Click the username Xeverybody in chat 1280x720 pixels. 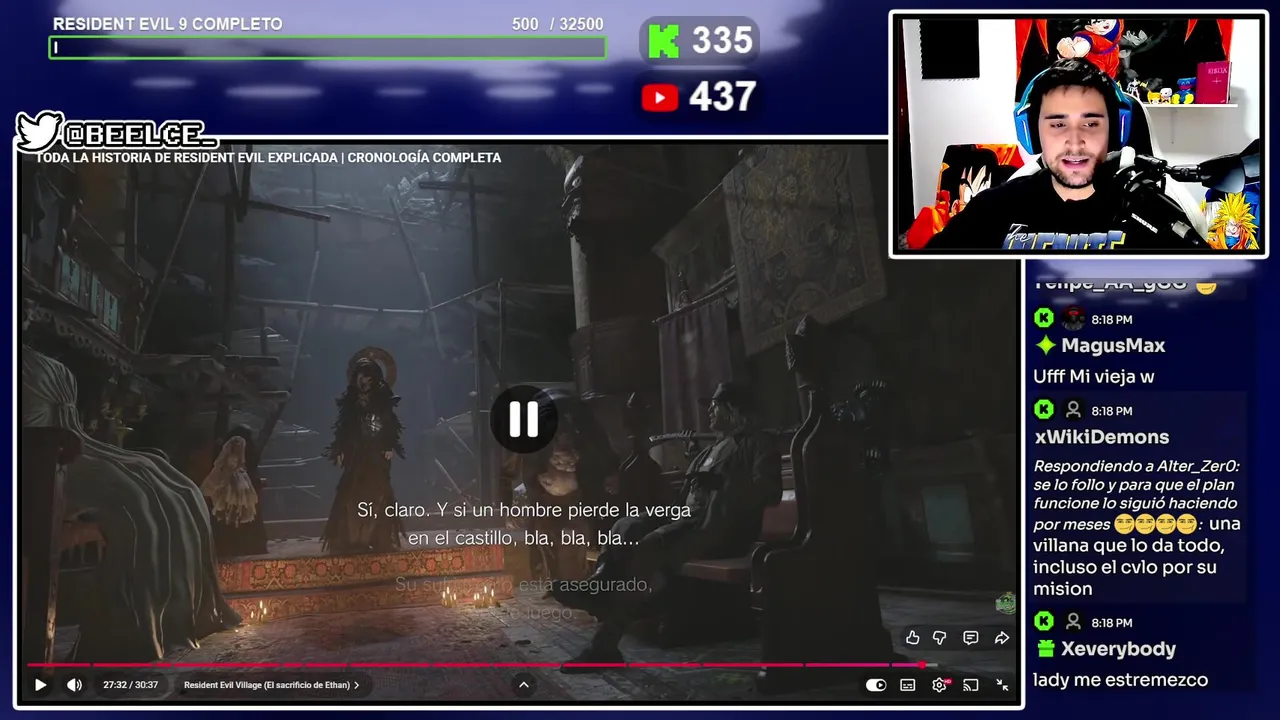[1118, 649]
